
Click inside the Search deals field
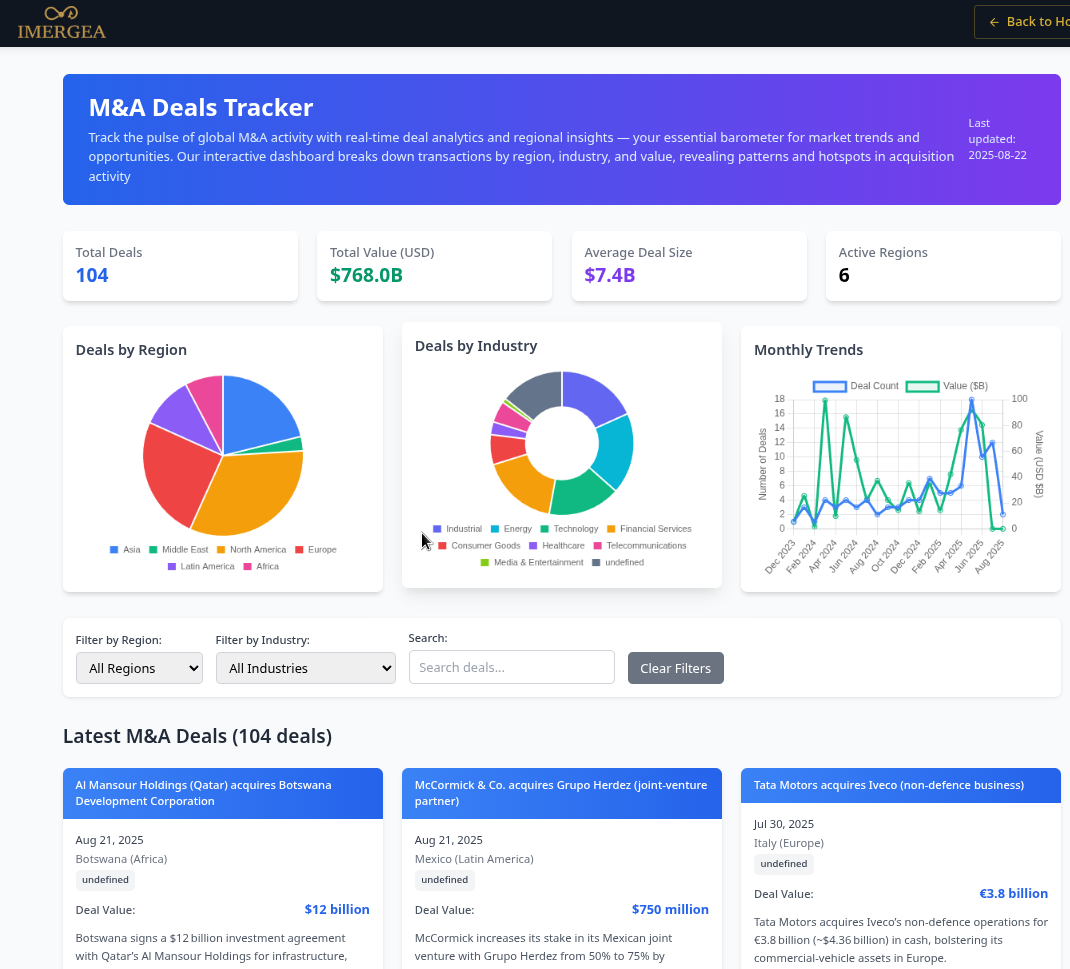tap(512, 667)
